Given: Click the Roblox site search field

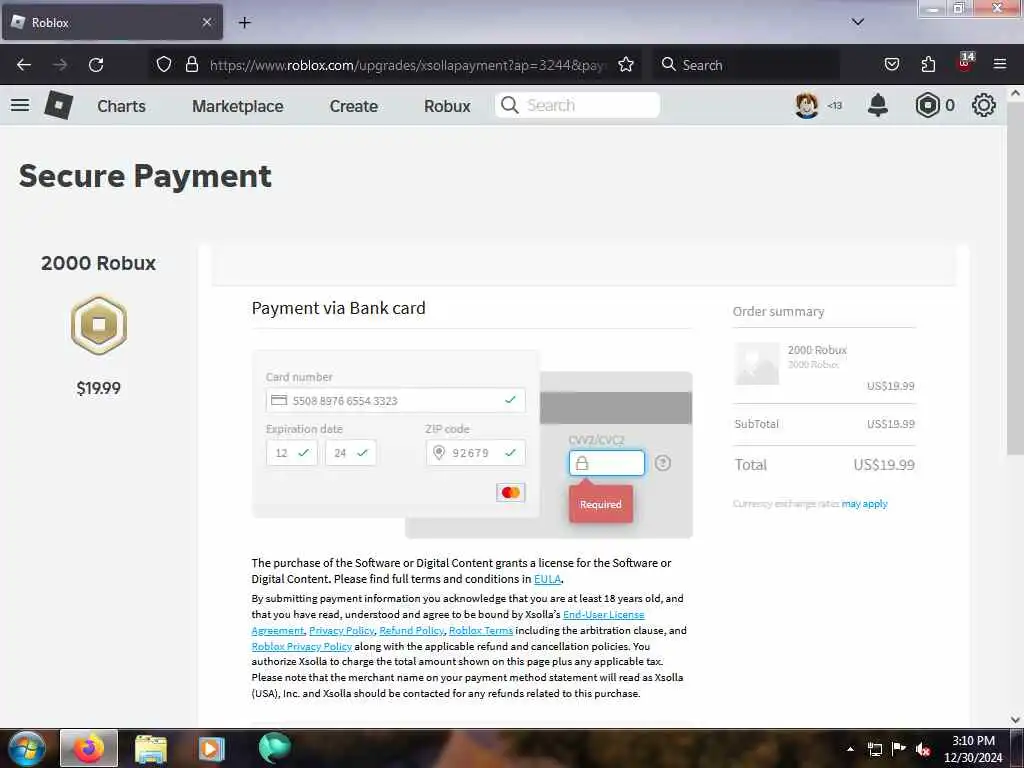Looking at the screenshot, I should tap(577, 105).
